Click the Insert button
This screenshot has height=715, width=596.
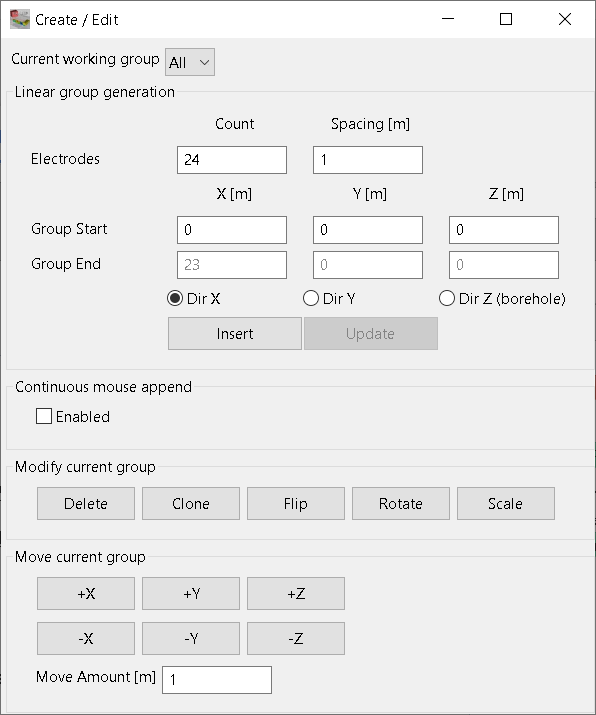pyautogui.click(x=235, y=334)
